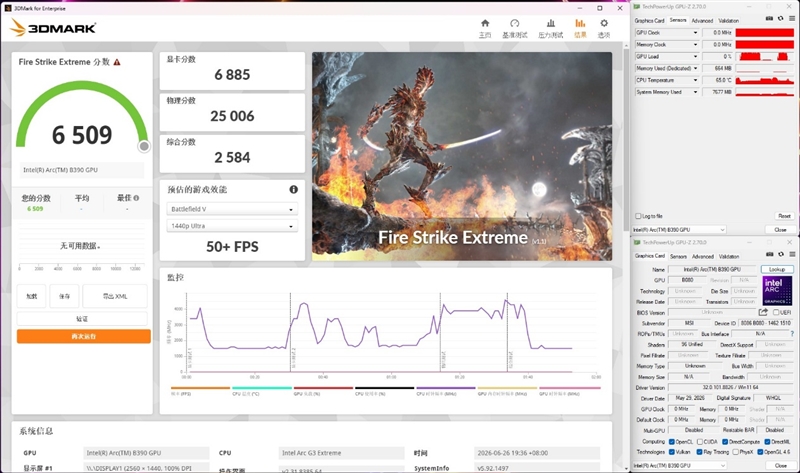
Task: Click the orange FPS legend swatch
Action: tap(201, 388)
